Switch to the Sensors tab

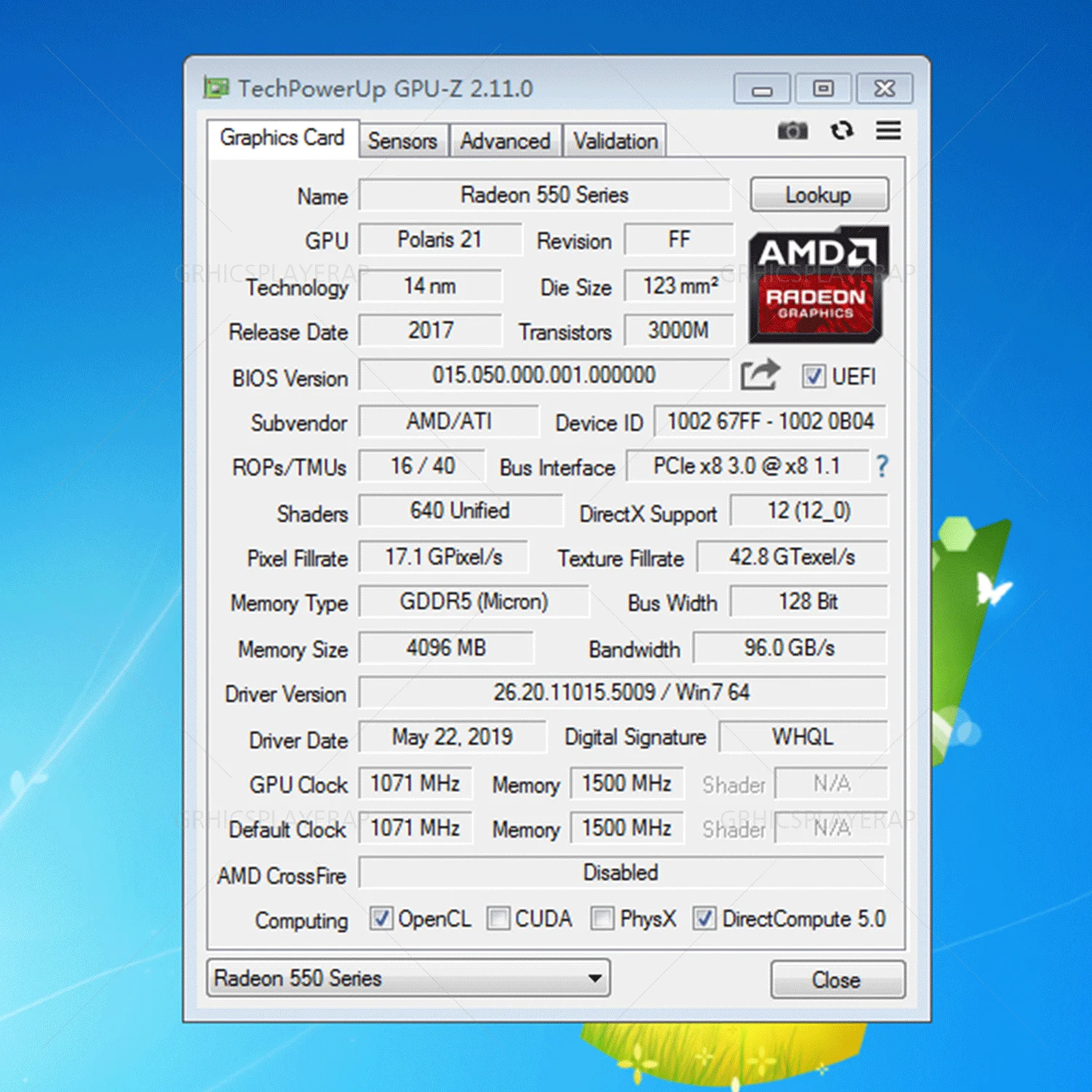click(403, 141)
